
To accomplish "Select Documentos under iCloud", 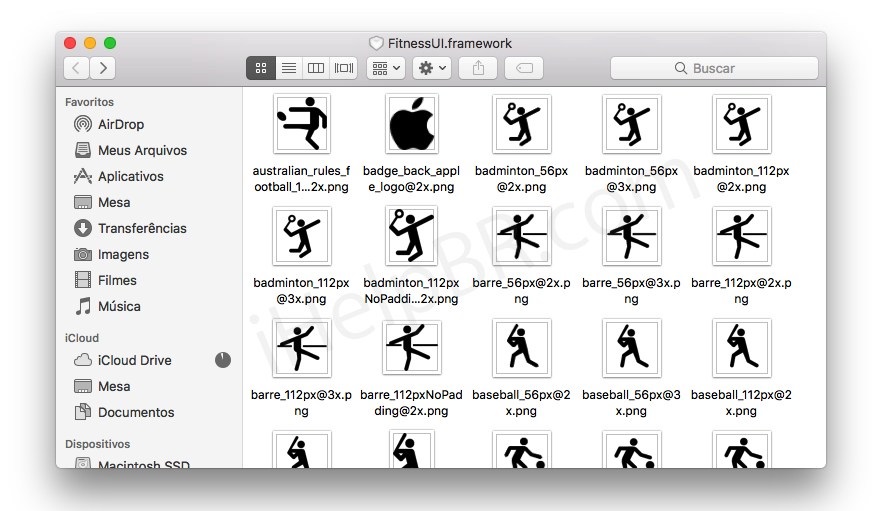I will 135,412.
